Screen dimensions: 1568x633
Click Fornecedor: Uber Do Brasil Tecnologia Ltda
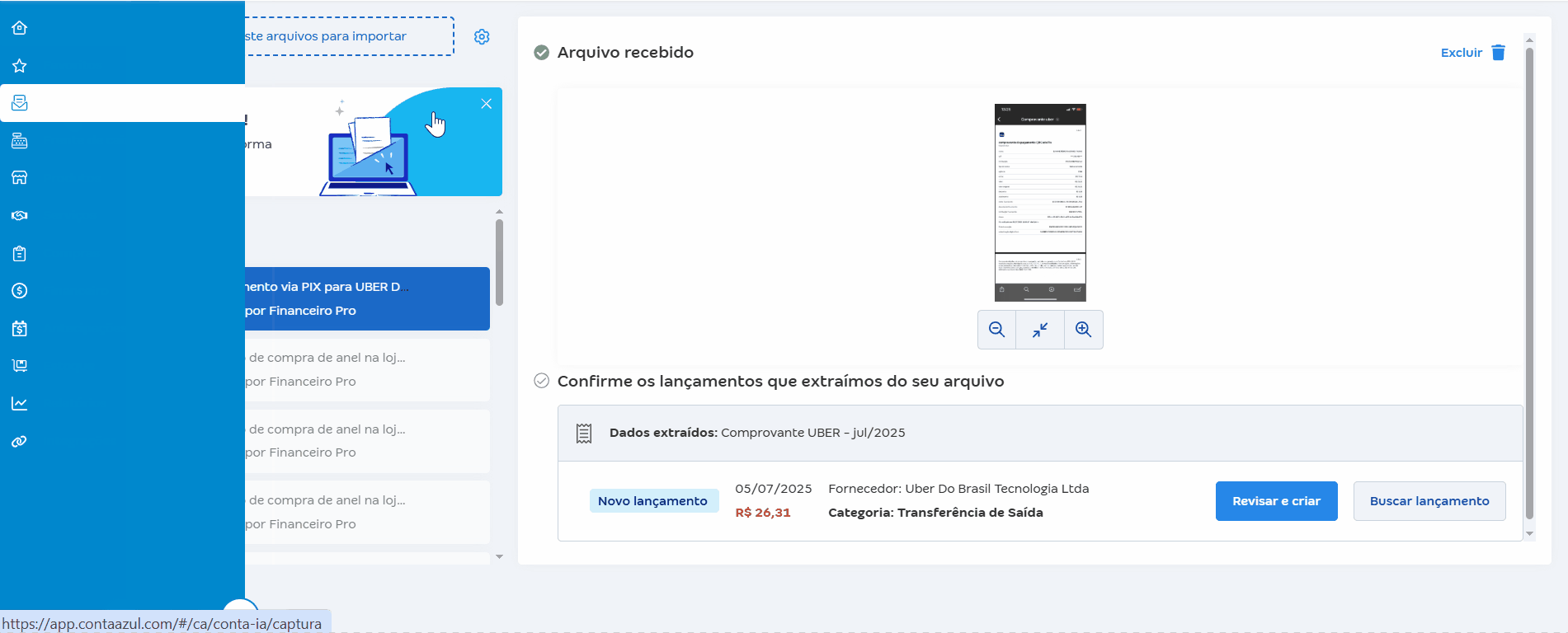click(958, 489)
